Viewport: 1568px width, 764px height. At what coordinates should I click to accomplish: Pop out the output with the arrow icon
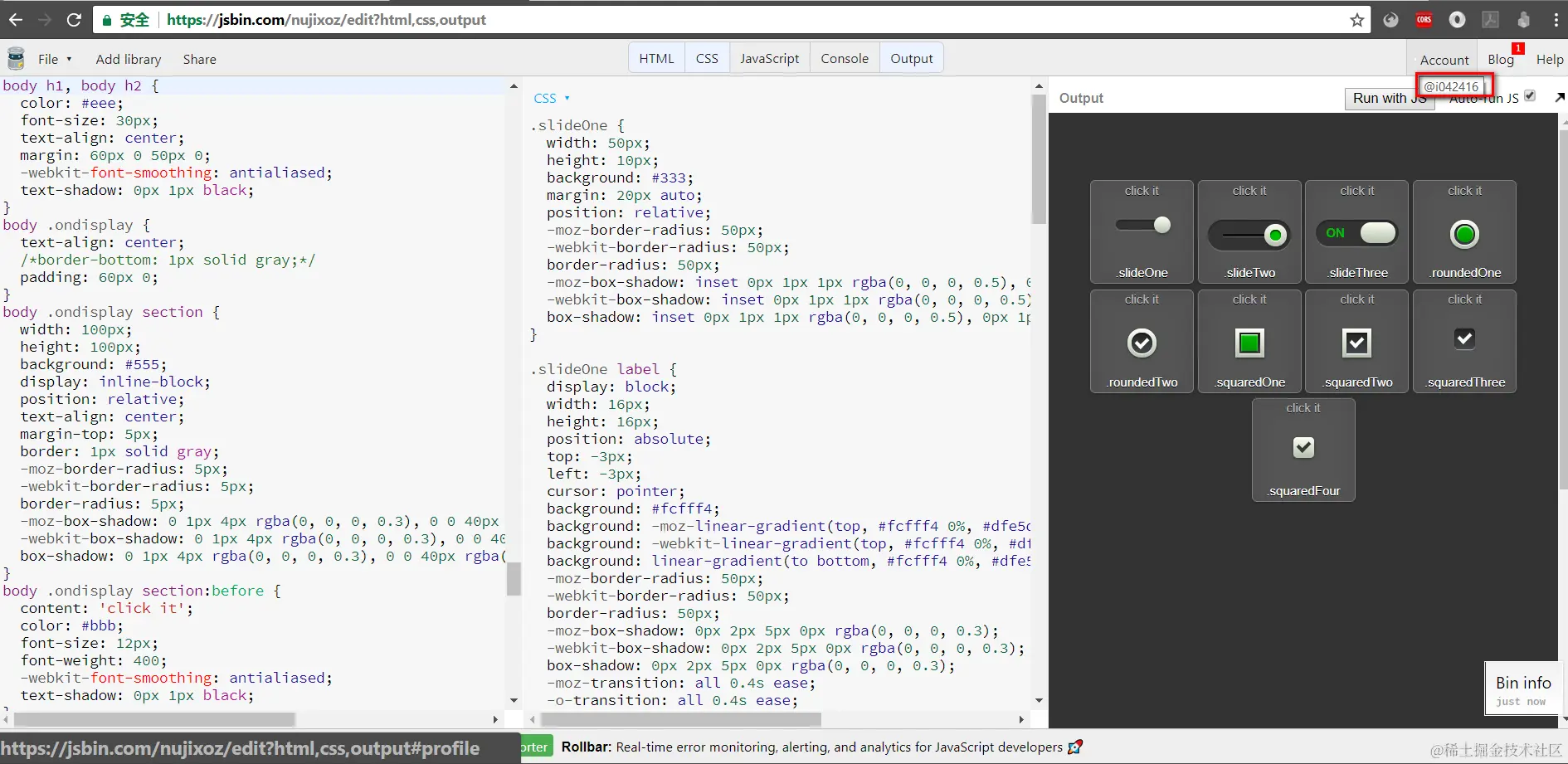(1560, 98)
